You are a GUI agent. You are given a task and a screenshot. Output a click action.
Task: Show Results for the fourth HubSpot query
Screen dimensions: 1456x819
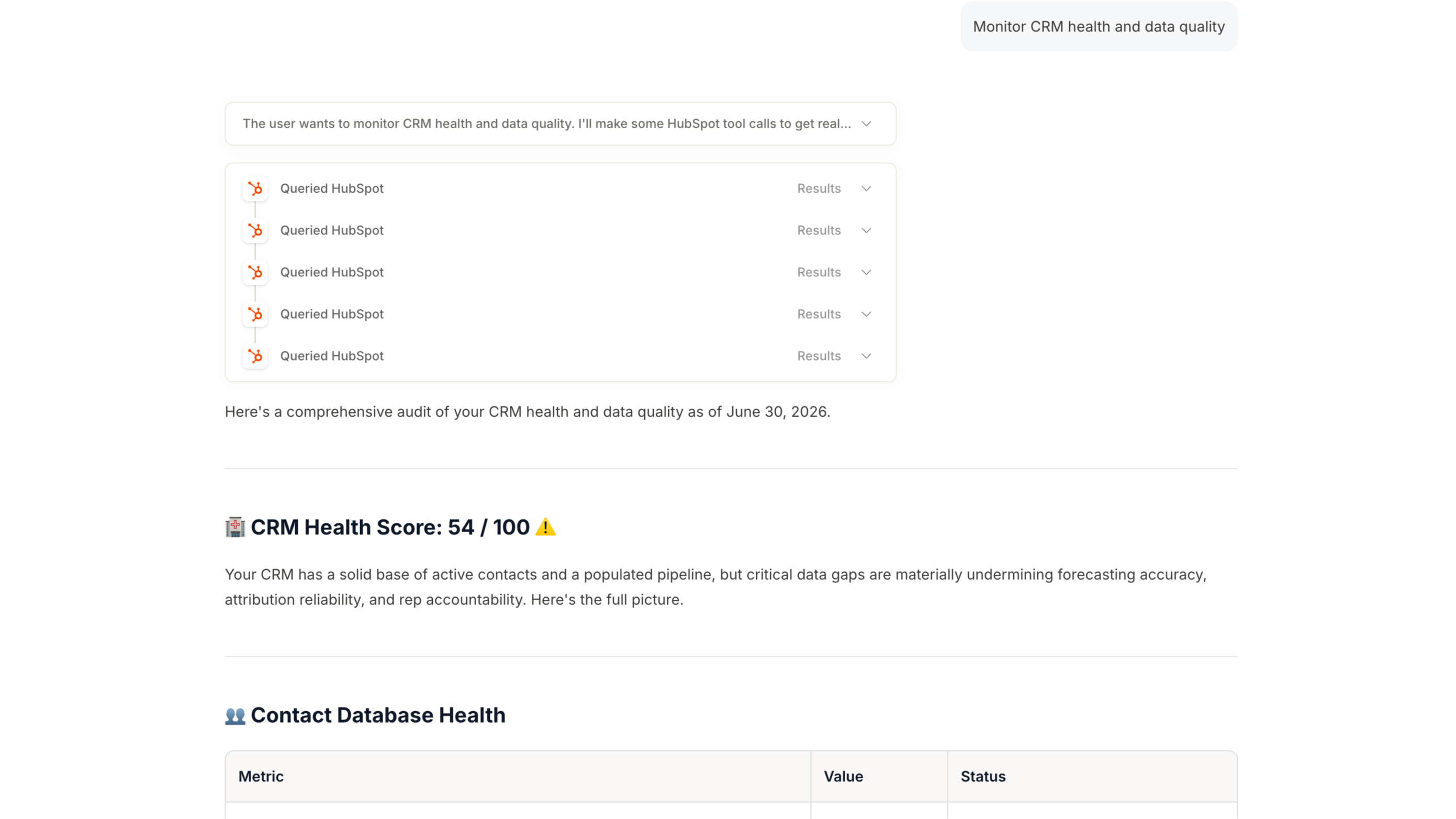click(x=819, y=313)
